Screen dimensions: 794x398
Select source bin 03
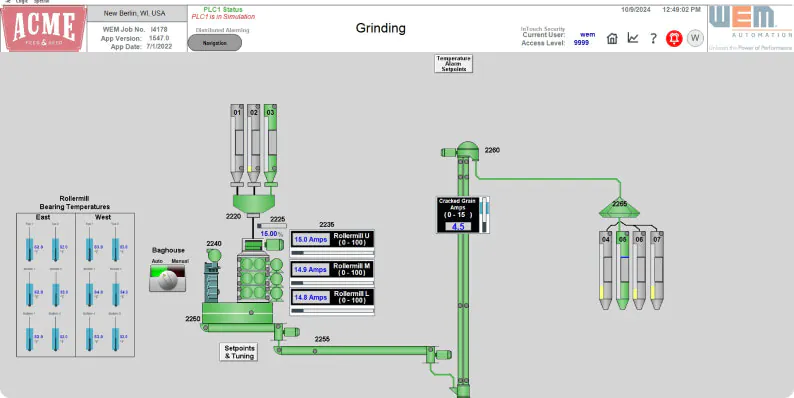coord(270,145)
